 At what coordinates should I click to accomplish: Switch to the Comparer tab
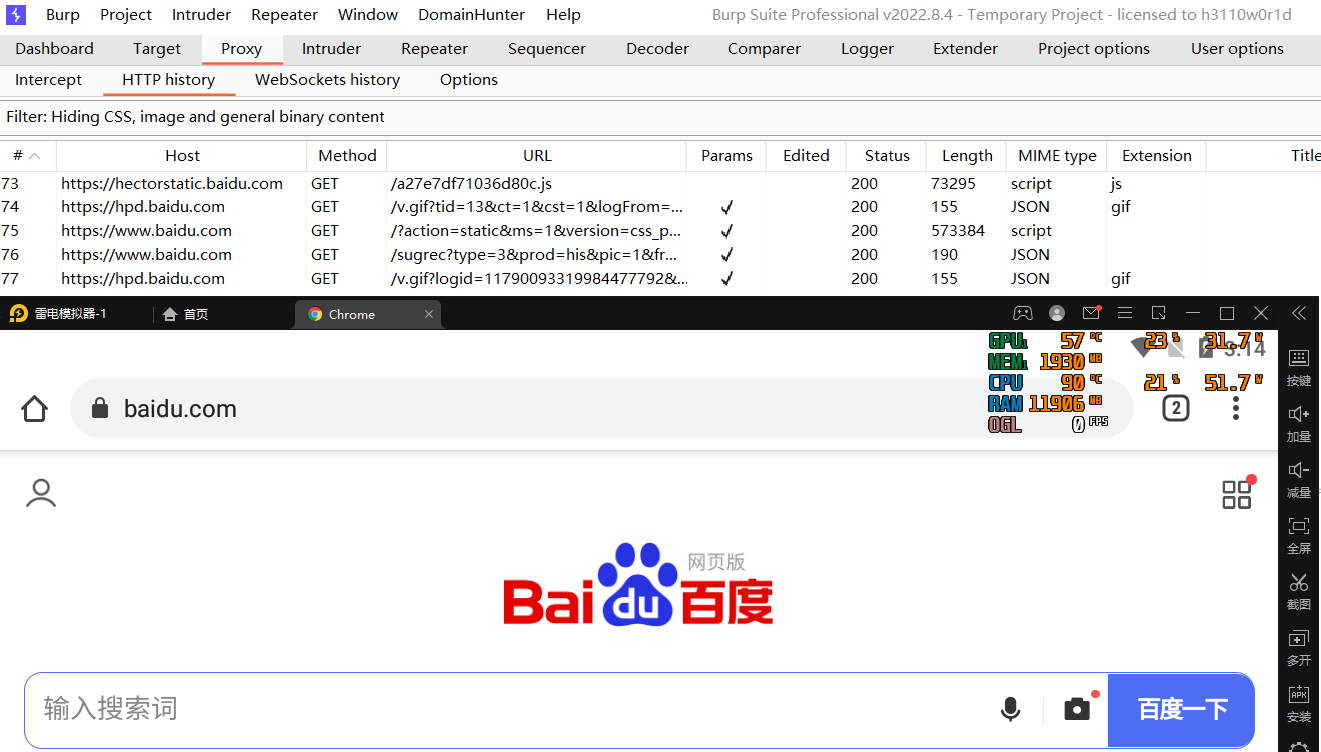[765, 49]
